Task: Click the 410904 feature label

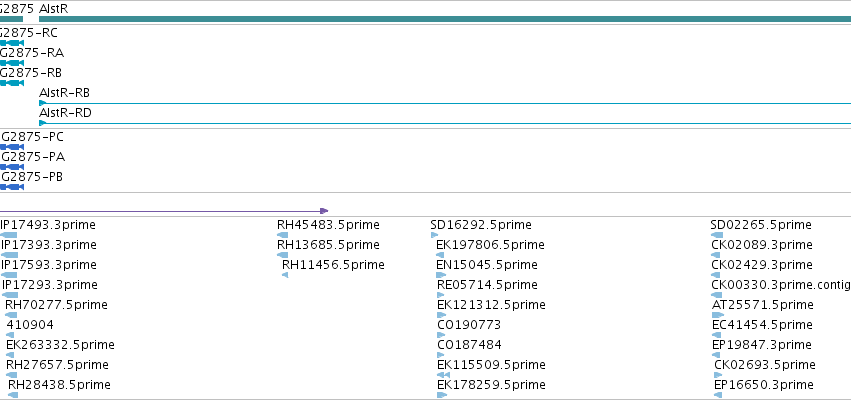Action: (30, 325)
